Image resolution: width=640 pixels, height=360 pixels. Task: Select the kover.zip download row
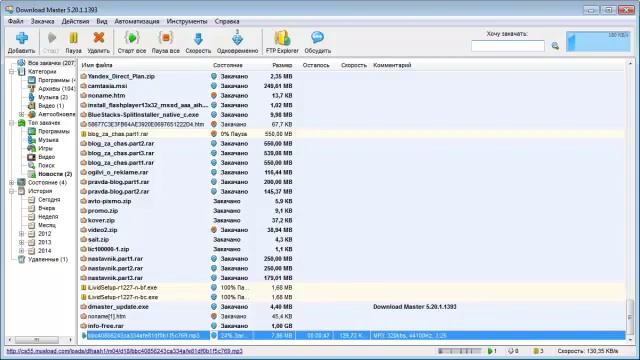pos(352,220)
